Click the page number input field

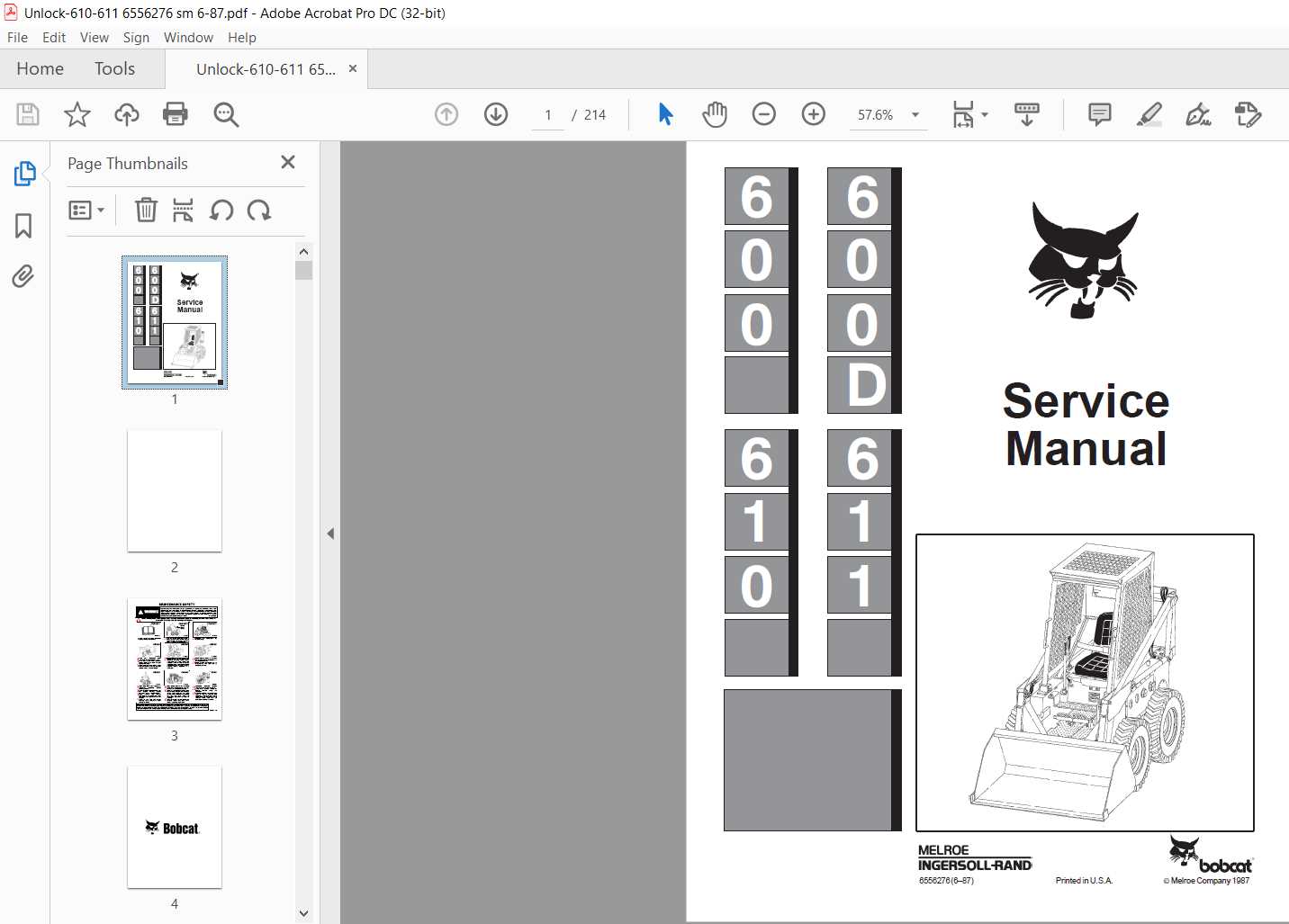(x=547, y=115)
